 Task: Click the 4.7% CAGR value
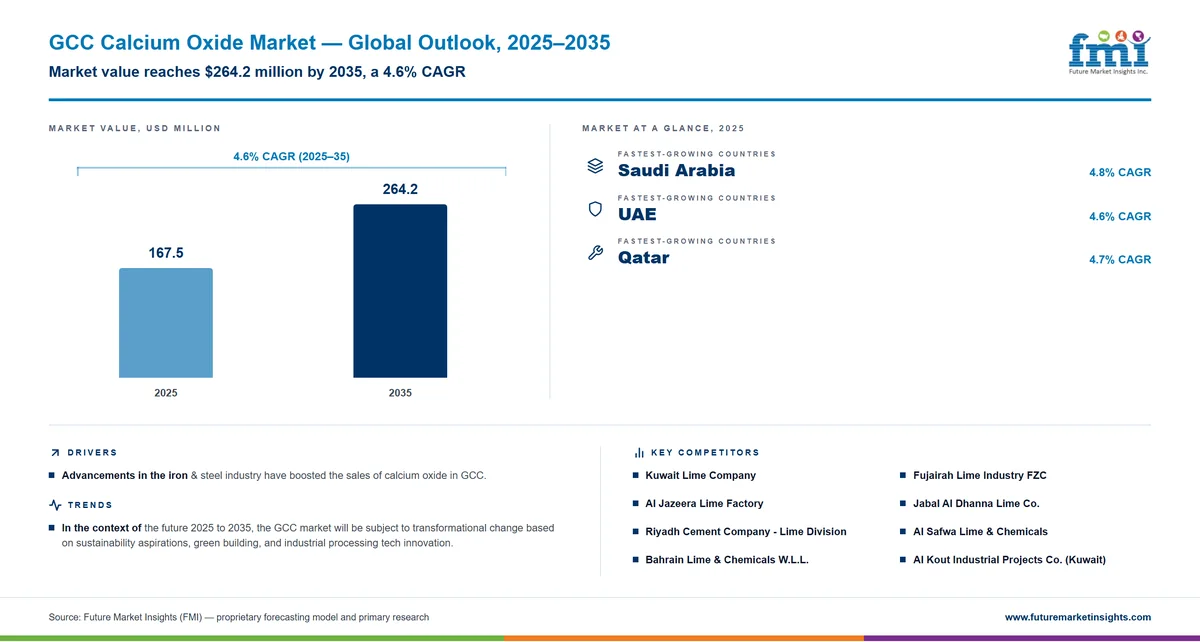(1120, 260)
